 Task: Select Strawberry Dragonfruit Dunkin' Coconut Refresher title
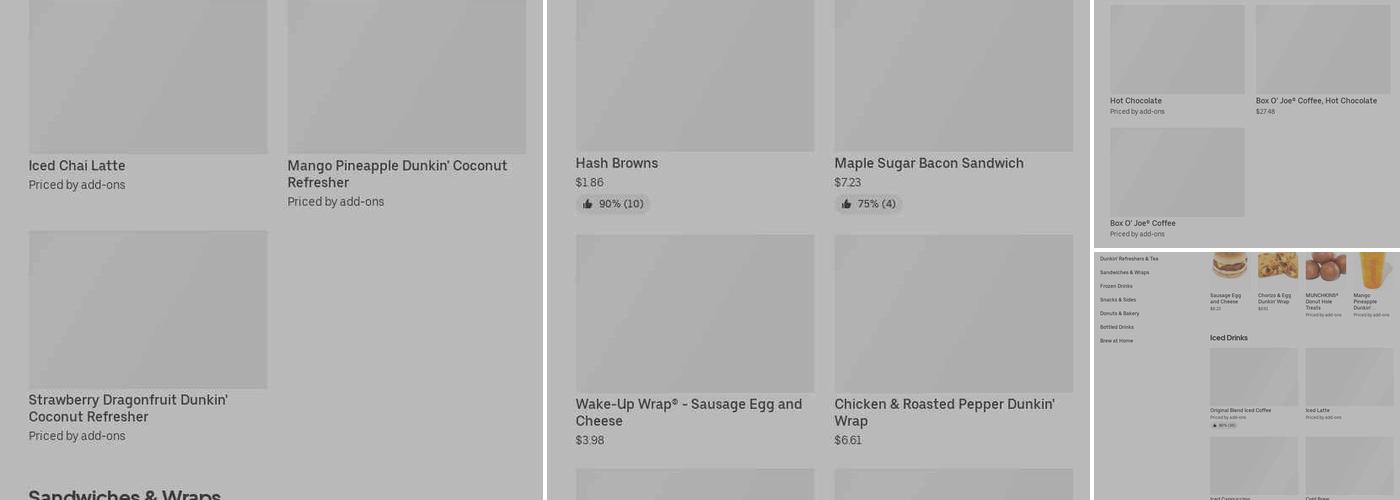[128, 408]
